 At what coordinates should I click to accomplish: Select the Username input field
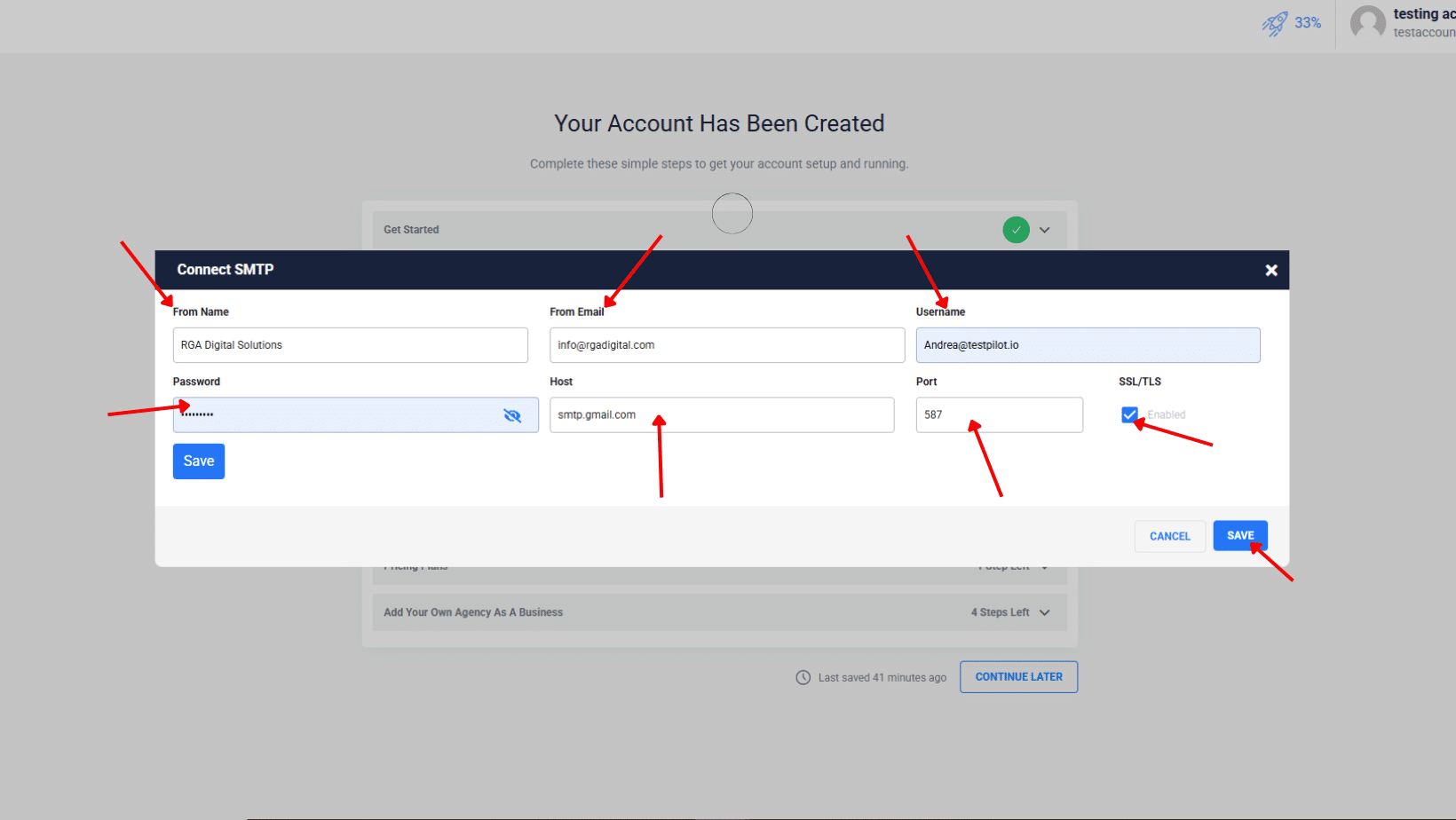pyautogui.click(x=1088, y=345)
